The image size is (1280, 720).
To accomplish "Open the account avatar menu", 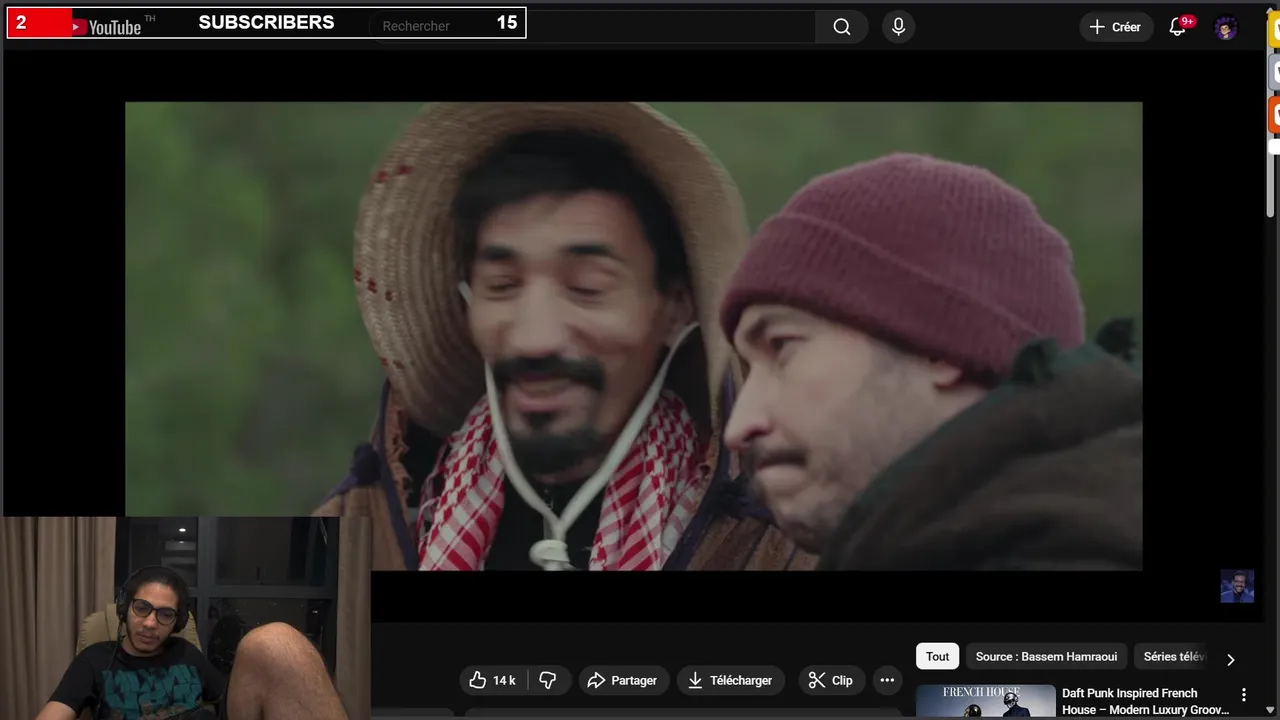I will click(x=1226, y=28).
